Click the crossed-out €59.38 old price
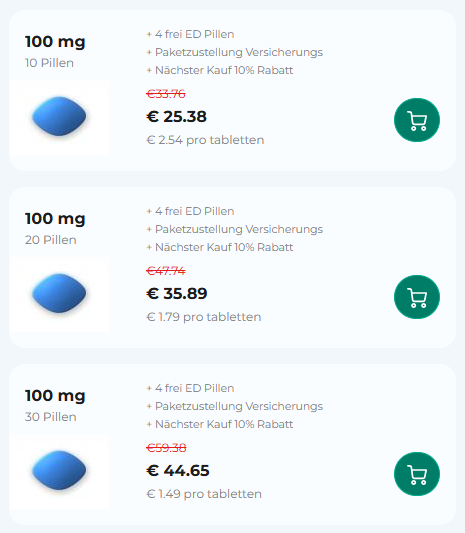 [x=166, y=448]
